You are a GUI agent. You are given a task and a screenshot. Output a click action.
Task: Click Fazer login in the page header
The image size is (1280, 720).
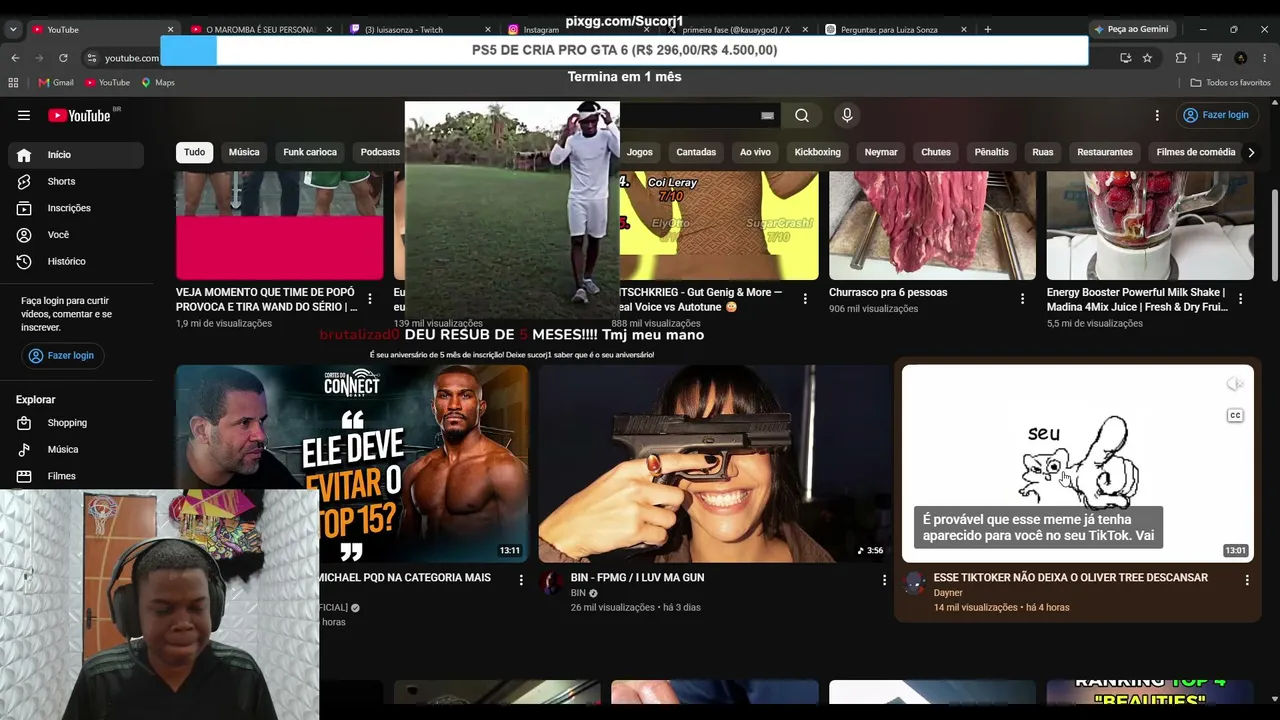pos(1215,115)
